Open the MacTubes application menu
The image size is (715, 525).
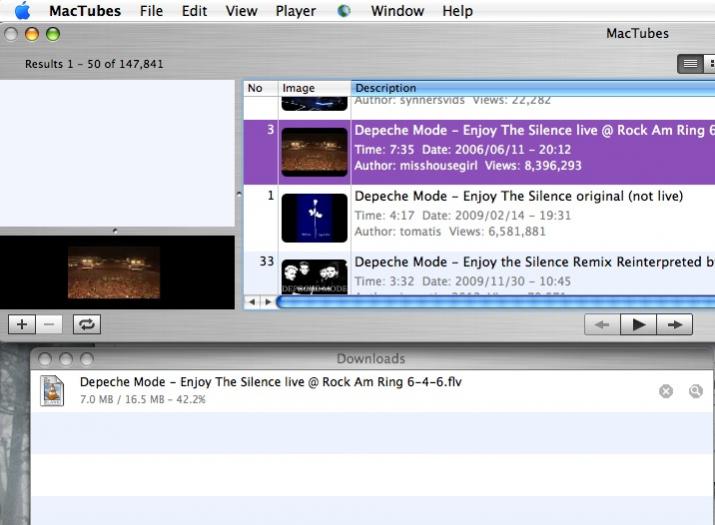coord(85,10)
